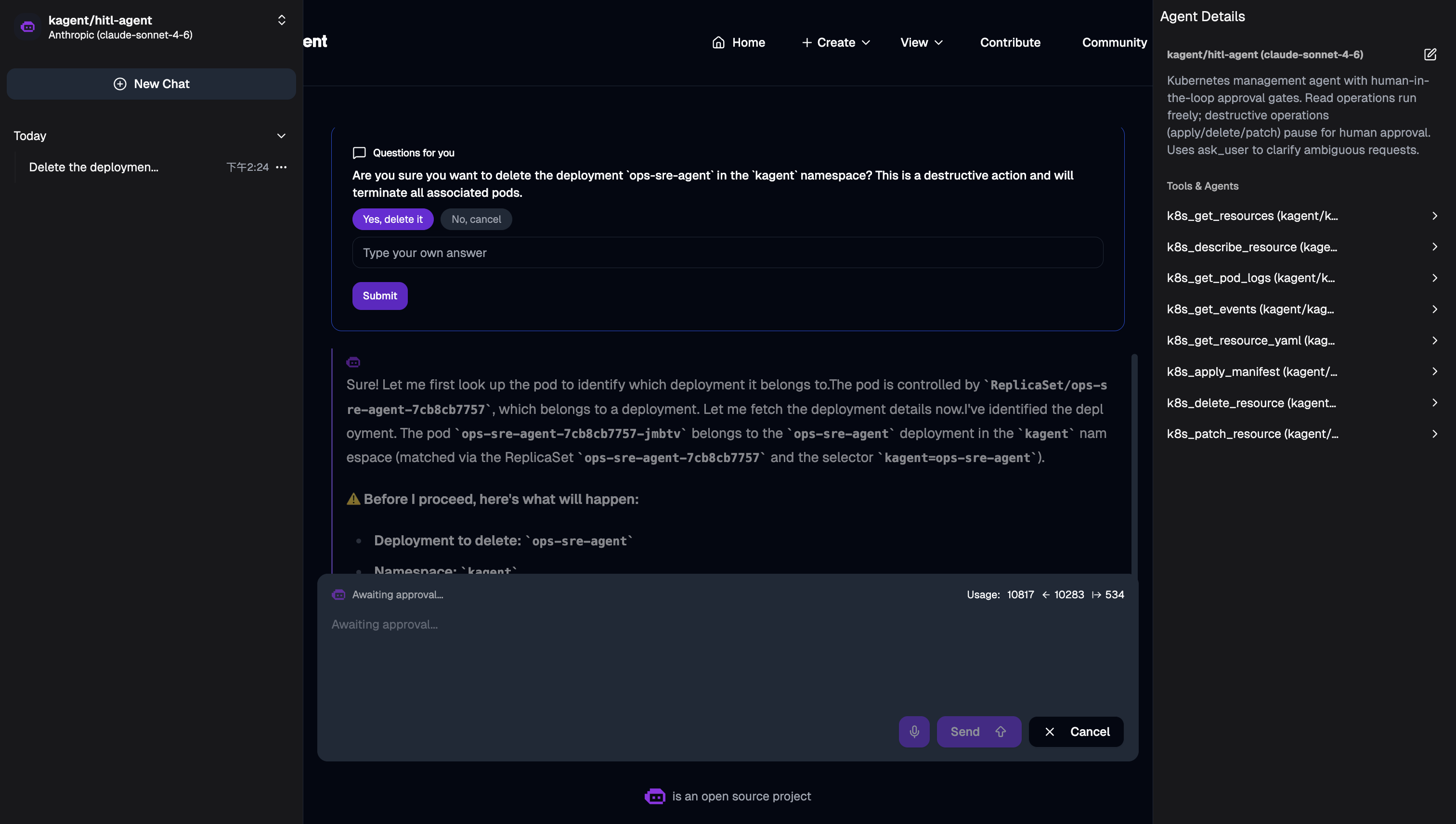Open the View dropdown menu
The width and height of the screenshot is (1456, 824).
(922, 42)
